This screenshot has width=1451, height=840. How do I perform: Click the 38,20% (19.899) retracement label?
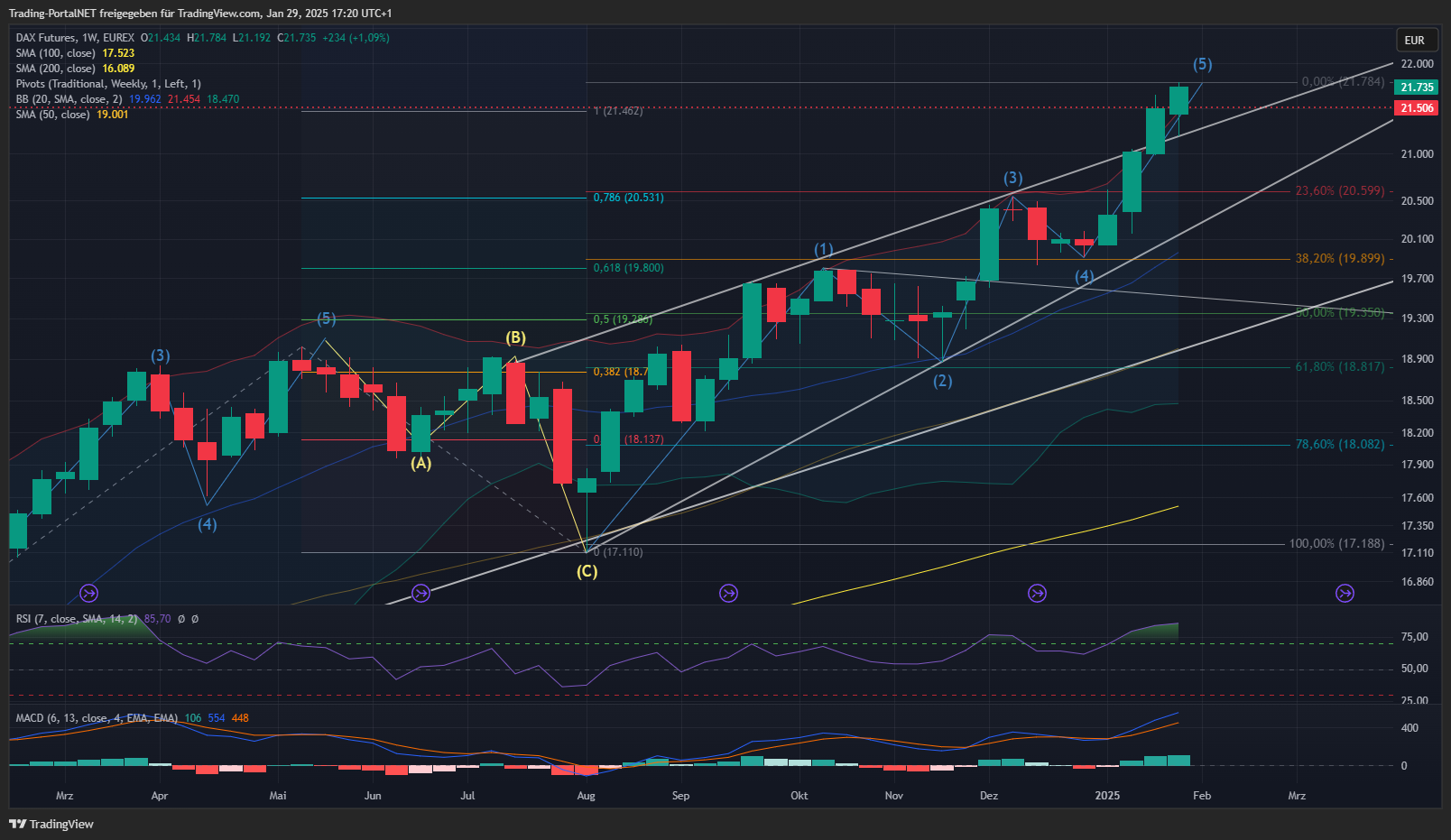point(1339,259)
